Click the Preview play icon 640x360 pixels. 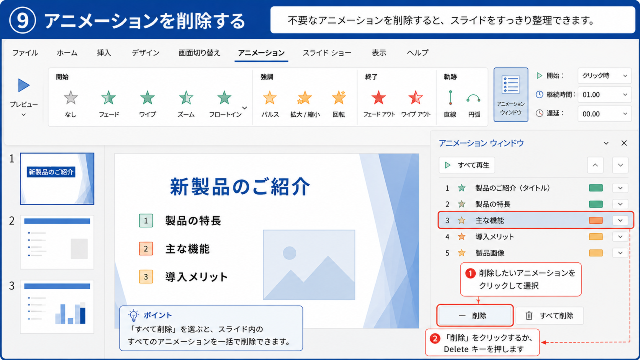[x=24, y=85]
